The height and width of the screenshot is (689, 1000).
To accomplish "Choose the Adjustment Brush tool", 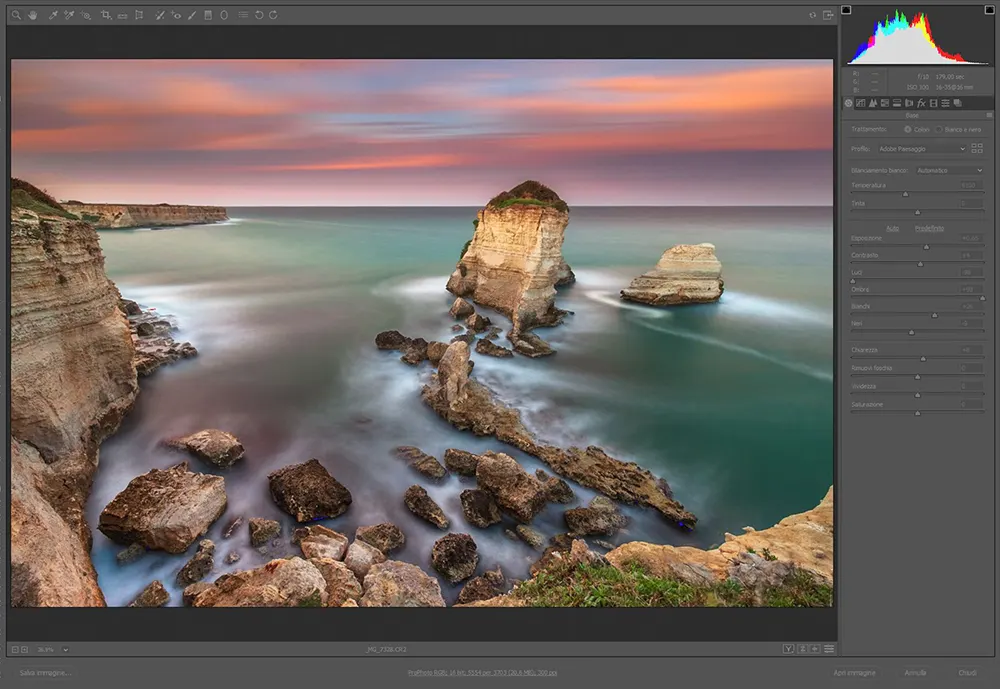I will tap(192, 14).
